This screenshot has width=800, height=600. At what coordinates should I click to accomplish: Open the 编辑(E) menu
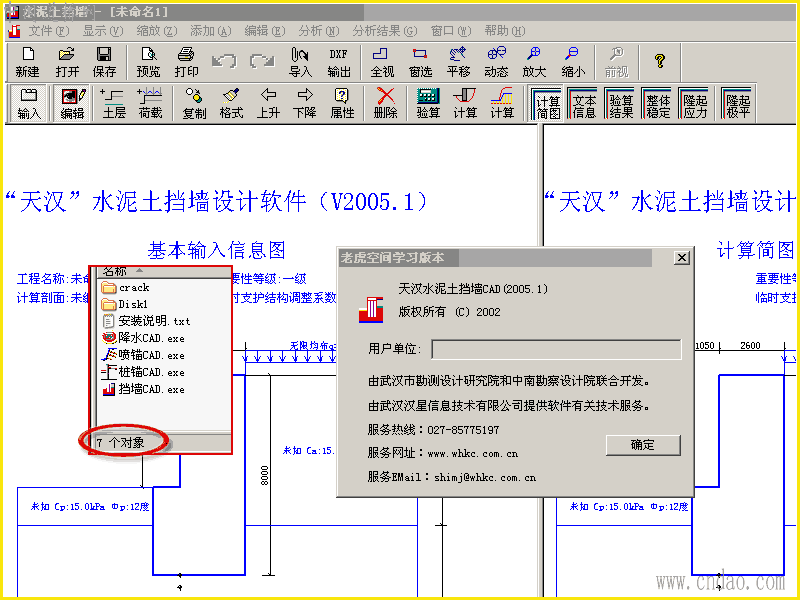tap(264, 31)
